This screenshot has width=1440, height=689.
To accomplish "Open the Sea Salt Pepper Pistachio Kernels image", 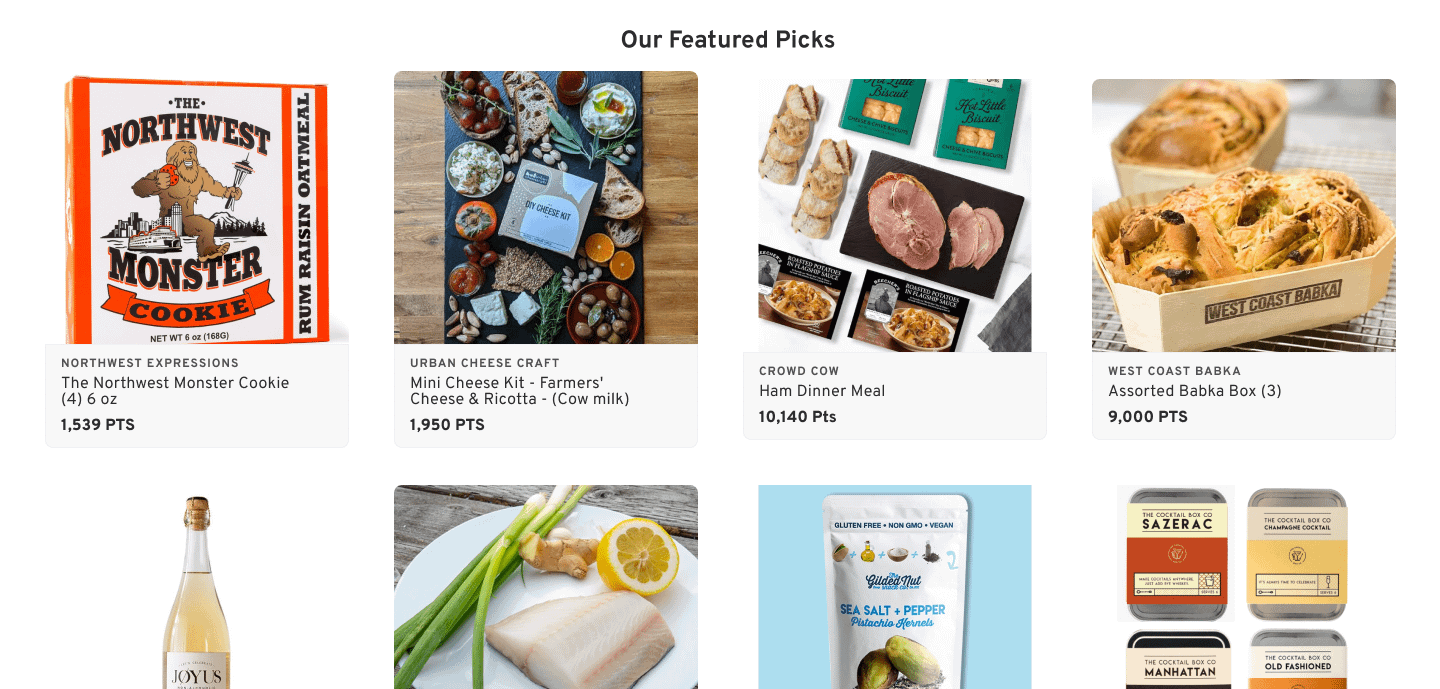I will [x=895, y=588].
